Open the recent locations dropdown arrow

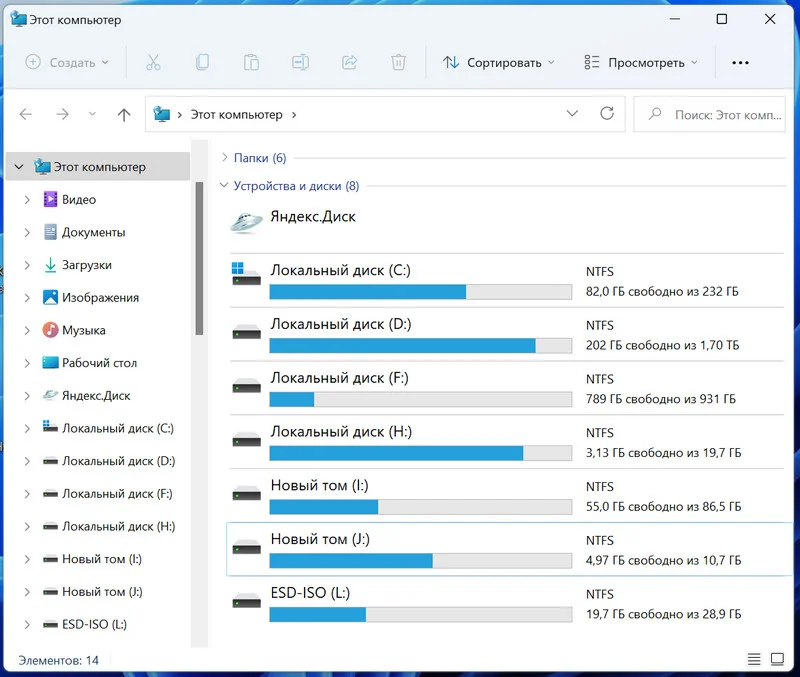click(92, 114)
